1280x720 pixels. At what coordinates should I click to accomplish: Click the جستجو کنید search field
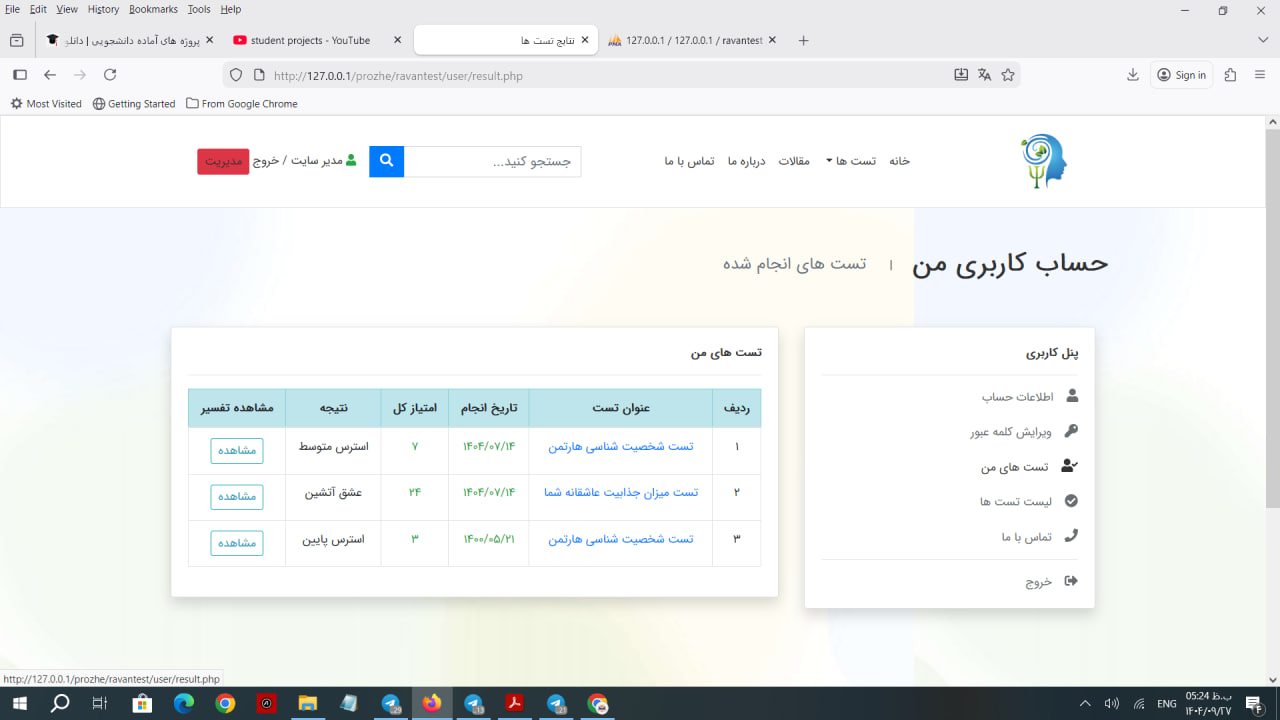point(492,162)
